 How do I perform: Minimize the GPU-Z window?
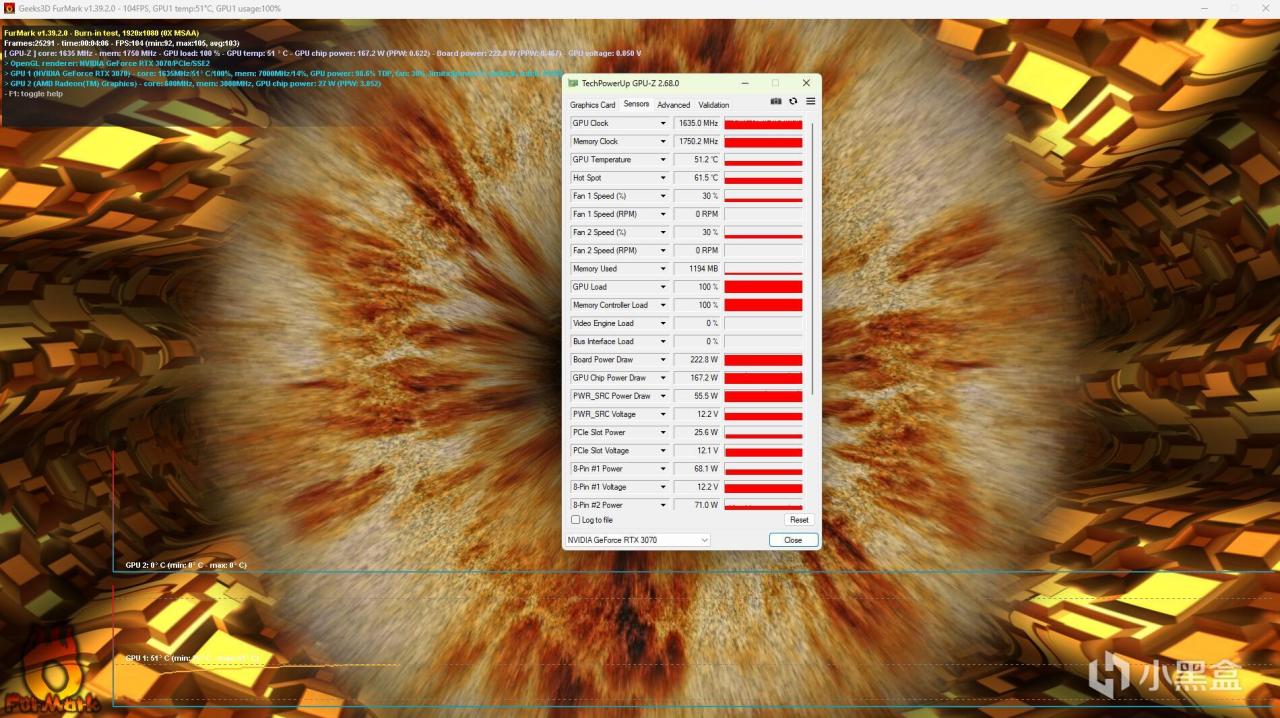coord(747,83)
